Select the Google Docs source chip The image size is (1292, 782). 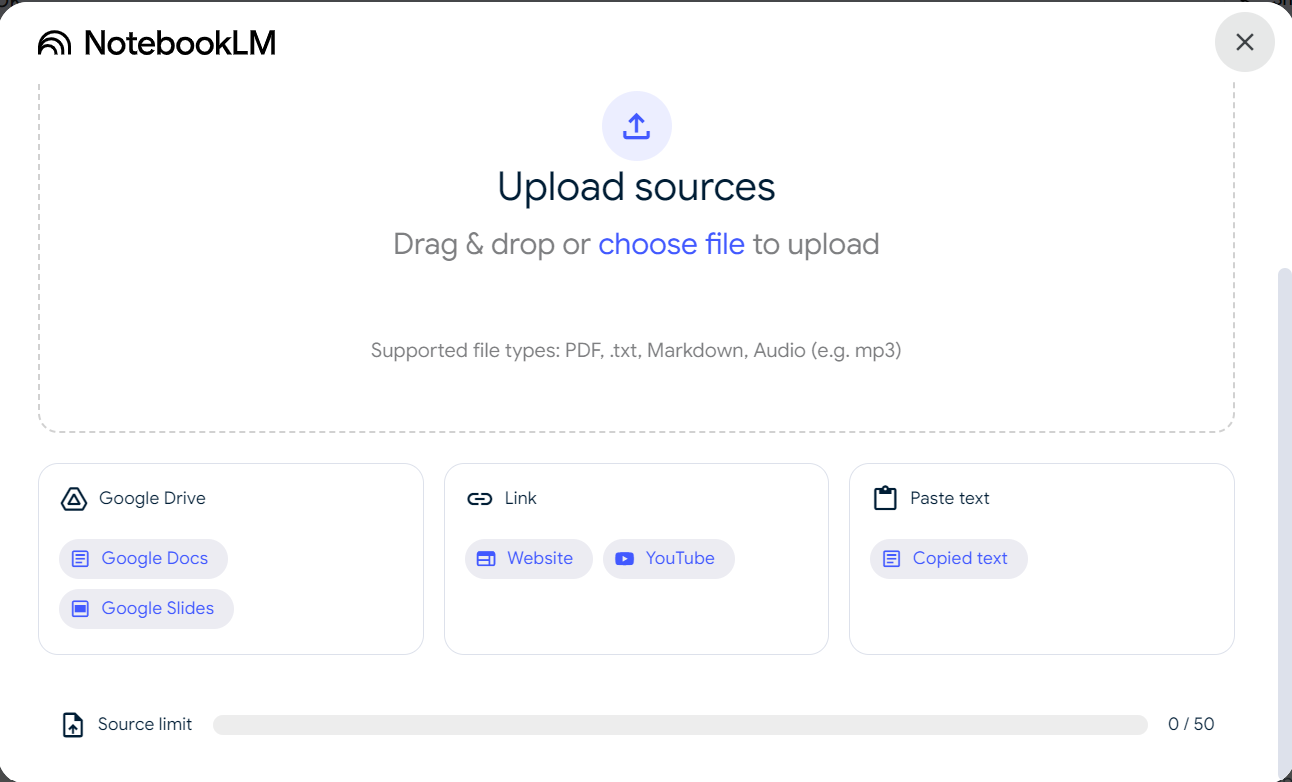point(143,559)
